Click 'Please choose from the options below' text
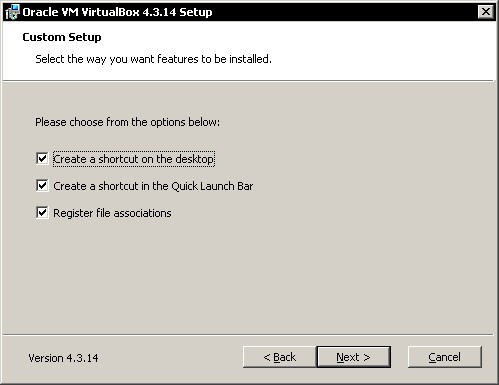The height and width of the screenshot is (385, 499). [x=128, y=122]
